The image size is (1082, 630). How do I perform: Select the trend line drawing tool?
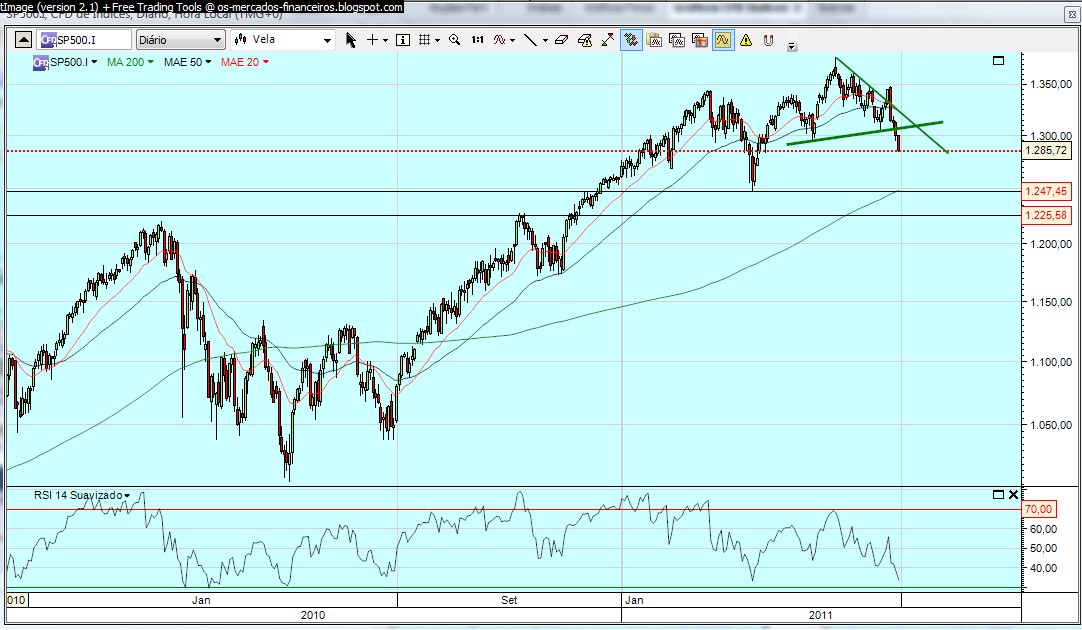point(530,40)
